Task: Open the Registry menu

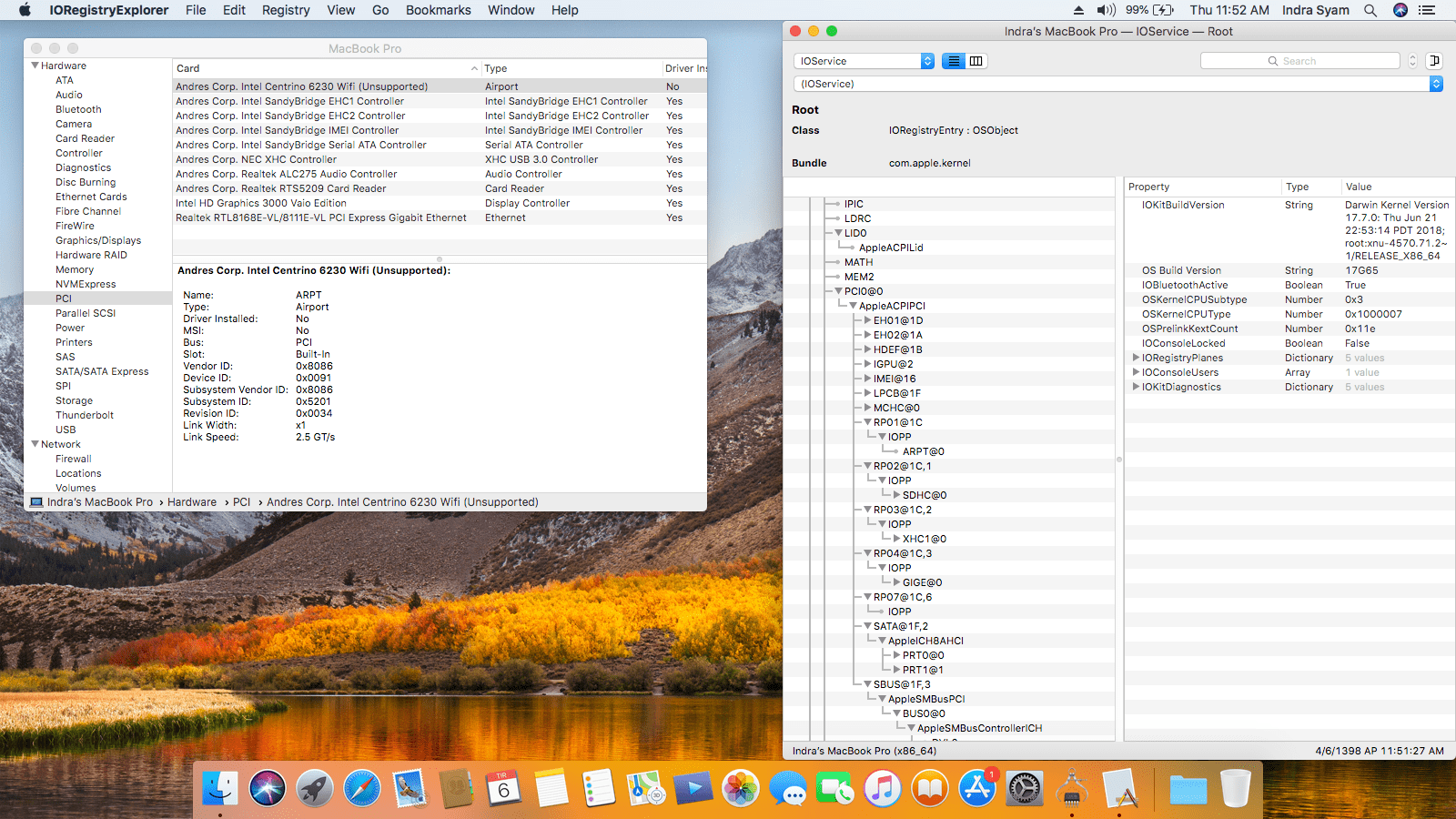Action: (x=286, y=10)
